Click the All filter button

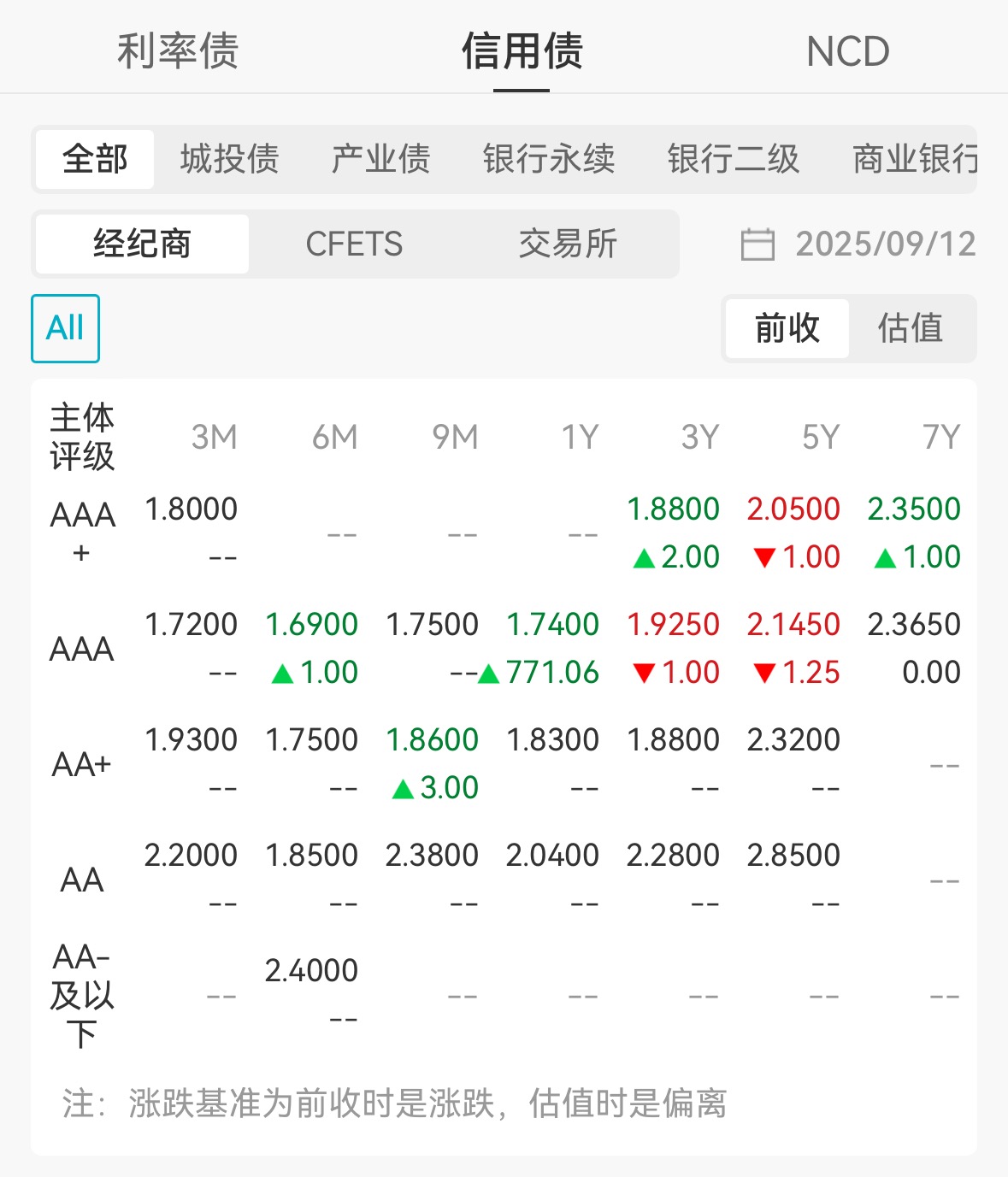pos(65,328)
